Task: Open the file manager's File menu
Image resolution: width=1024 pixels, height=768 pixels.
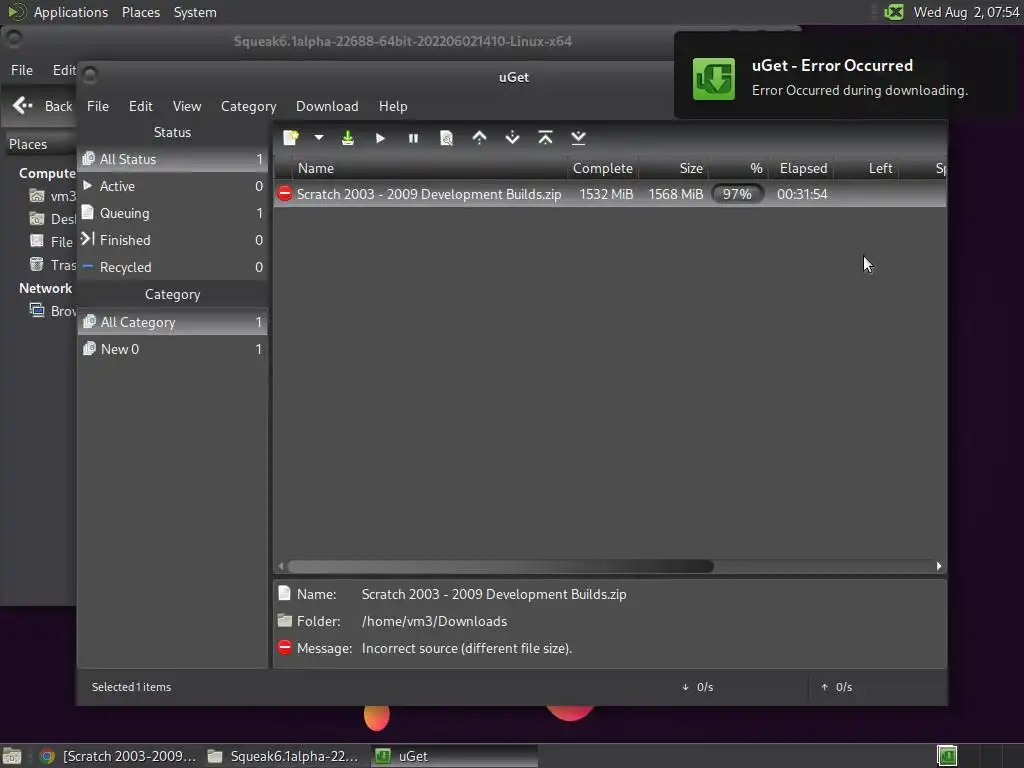Action: coord(22,70)
